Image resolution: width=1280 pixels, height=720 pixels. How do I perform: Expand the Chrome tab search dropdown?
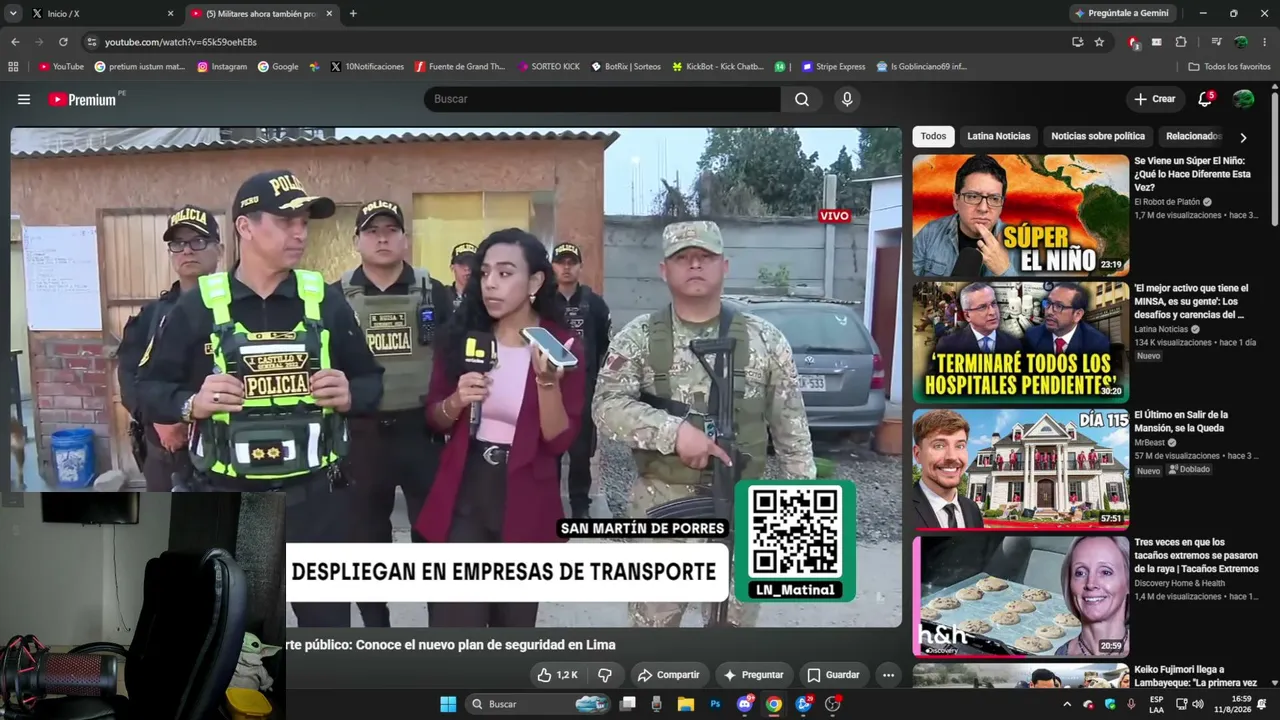point(13,14)
